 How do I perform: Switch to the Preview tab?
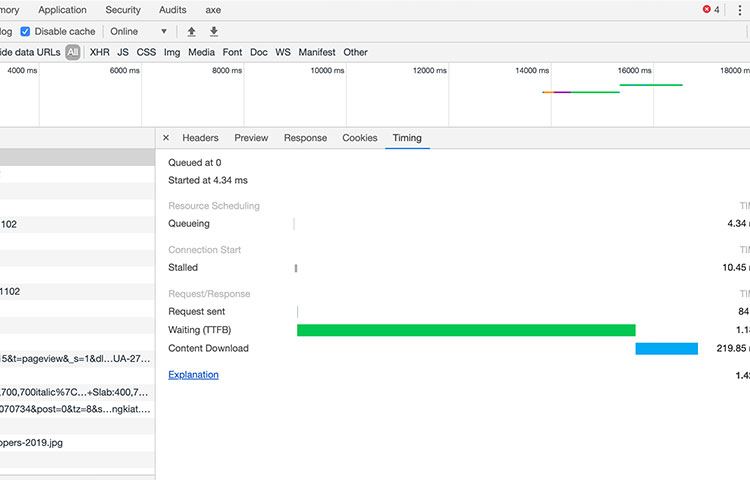[x=251, y=138]
